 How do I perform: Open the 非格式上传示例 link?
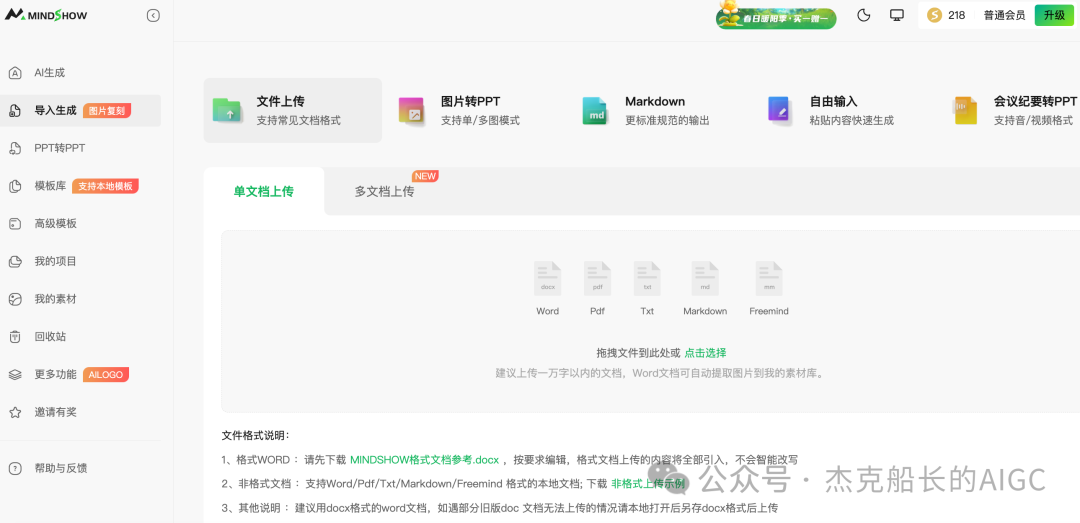[648, 484]
